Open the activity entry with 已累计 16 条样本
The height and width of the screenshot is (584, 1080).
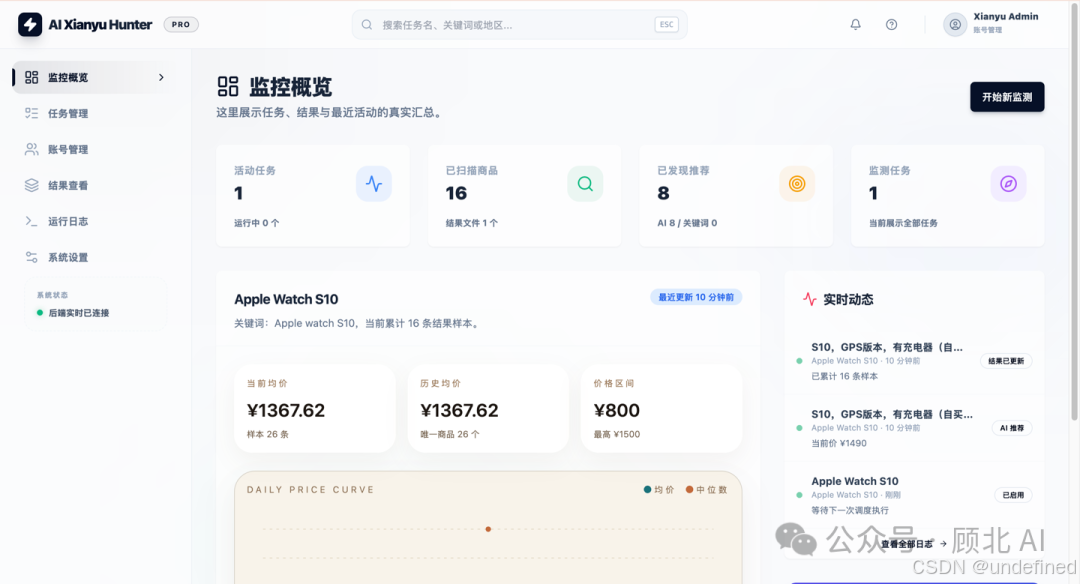pos(913,361)
